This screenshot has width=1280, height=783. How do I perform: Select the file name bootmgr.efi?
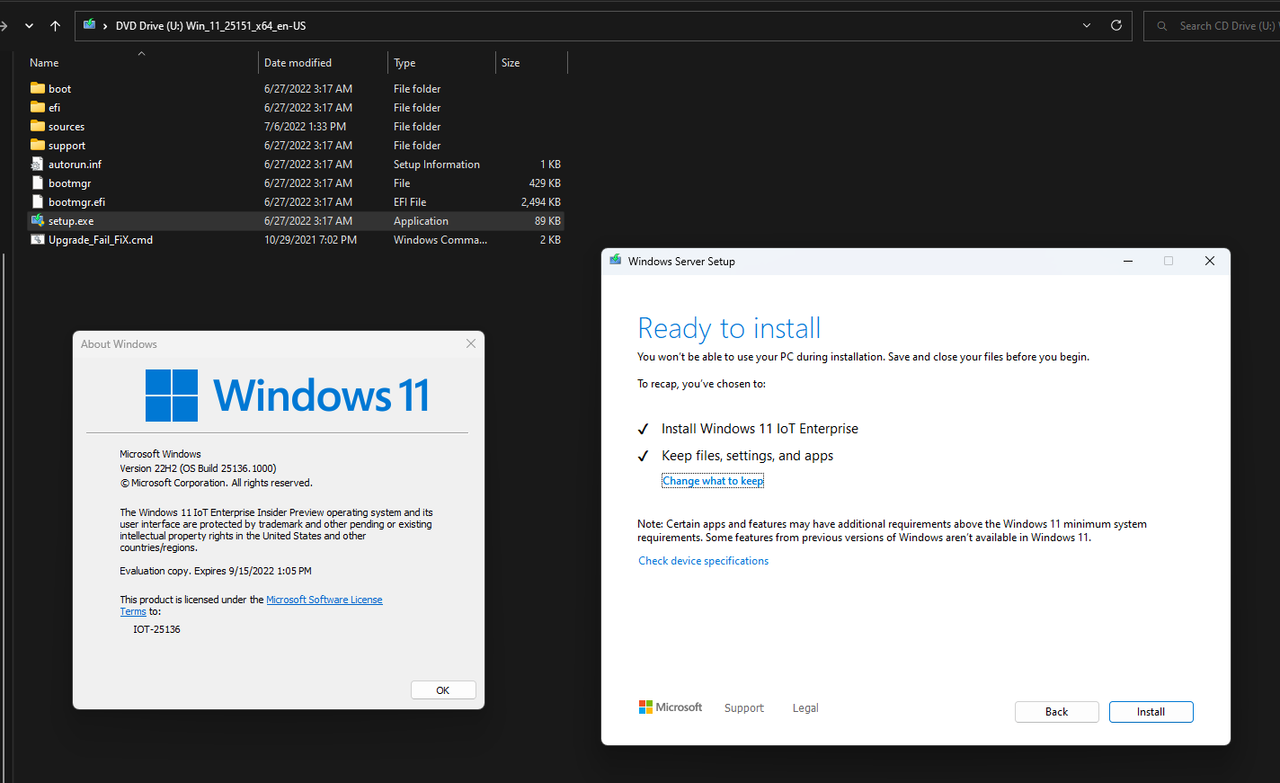tap(77, 202)
